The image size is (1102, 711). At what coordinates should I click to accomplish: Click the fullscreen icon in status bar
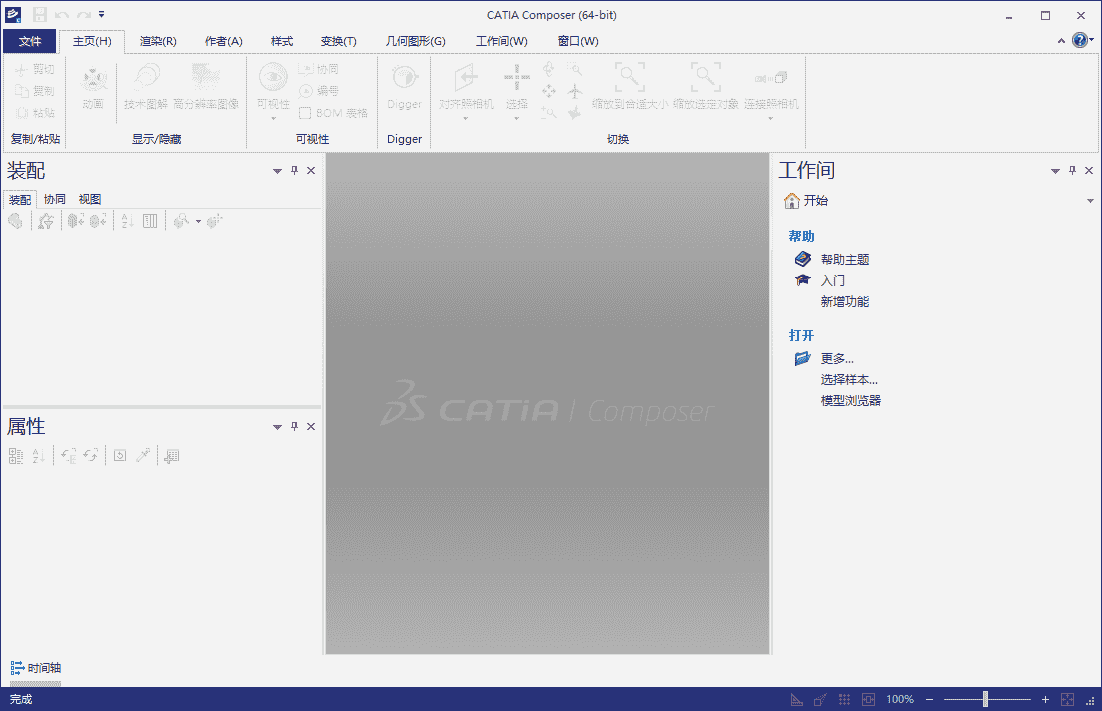coord(1067,699)
